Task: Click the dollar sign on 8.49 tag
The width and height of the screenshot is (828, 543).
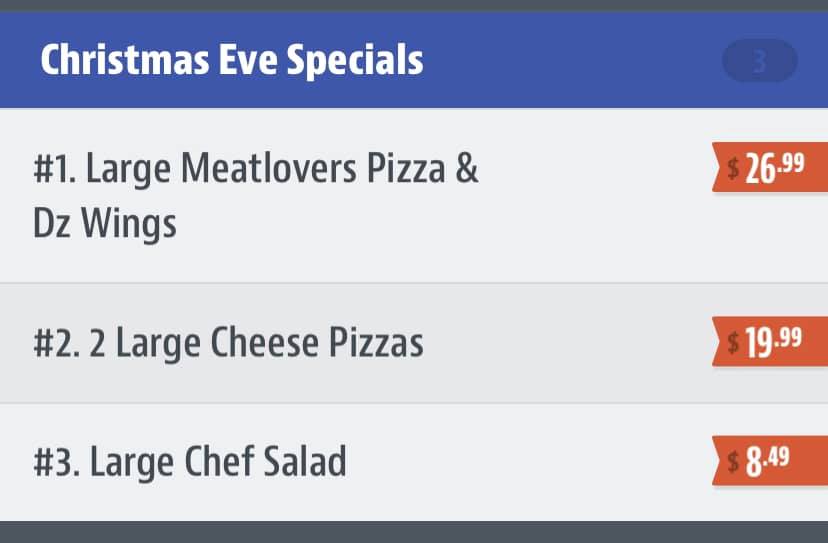Action: [733, 462]
